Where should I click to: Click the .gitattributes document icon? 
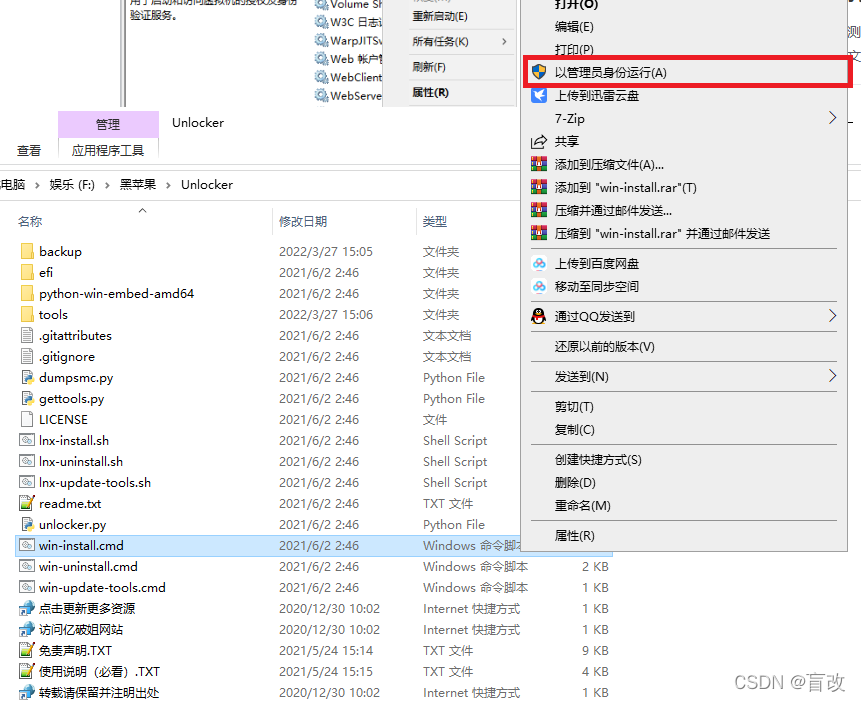click(x=26, y=336)
